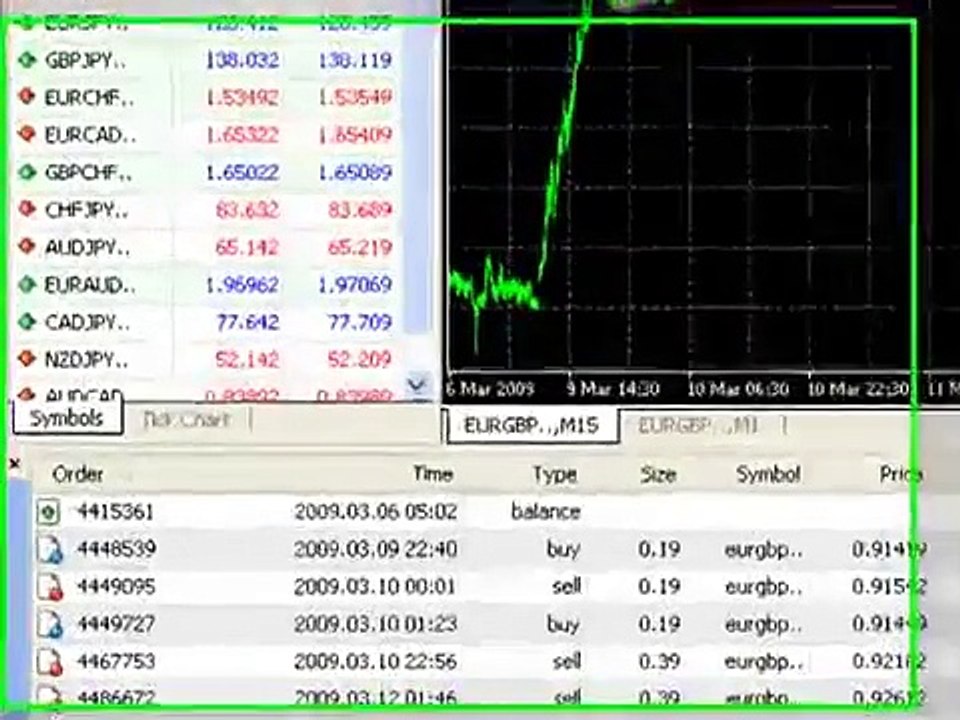The width and height of the screenshot is (960, 720).
Task: Click the GBPCHF green direction arrow icon
Action: pos(27,172)
